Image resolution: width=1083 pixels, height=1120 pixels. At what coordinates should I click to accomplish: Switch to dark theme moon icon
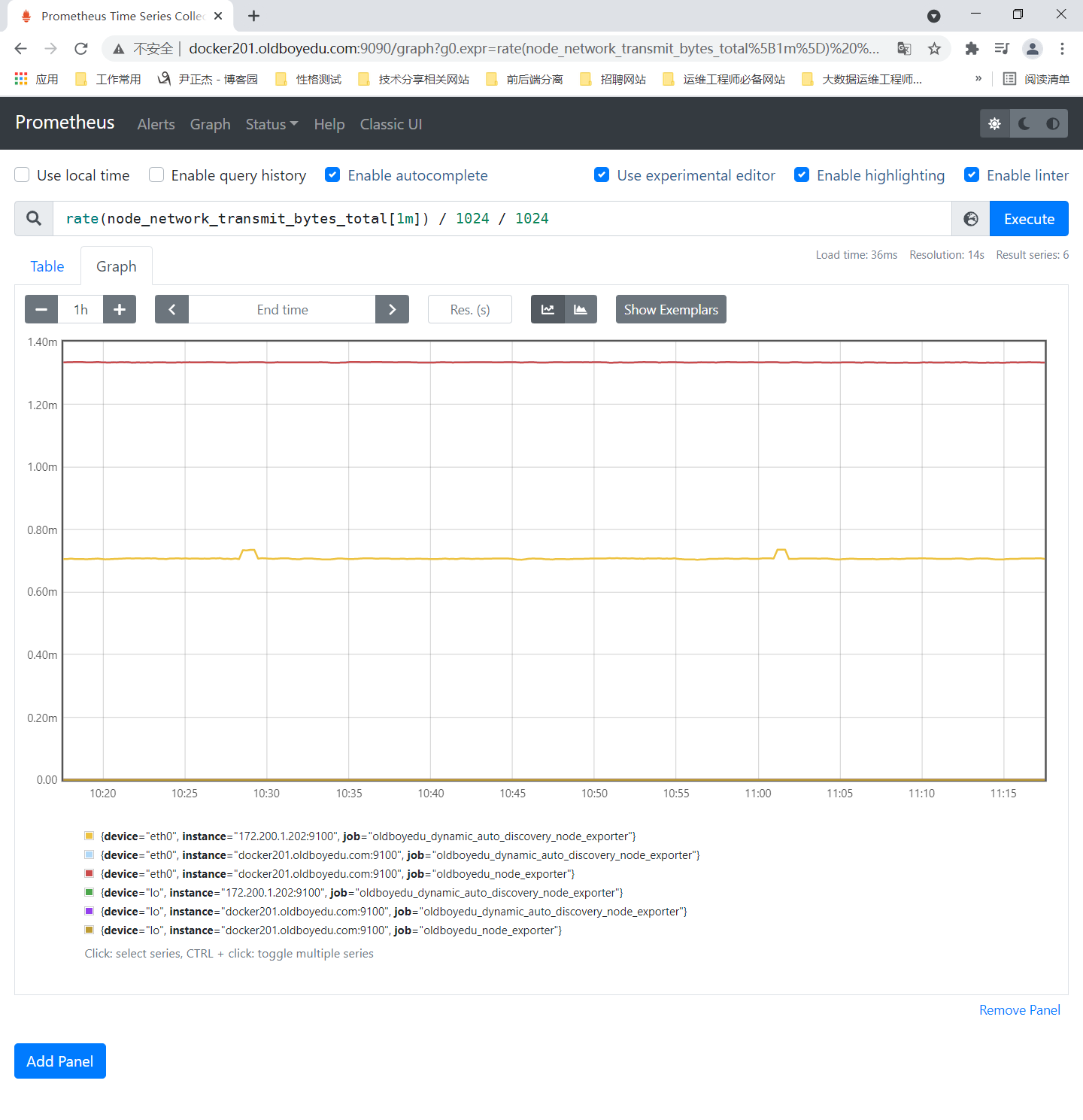[x=1024, y=124]
